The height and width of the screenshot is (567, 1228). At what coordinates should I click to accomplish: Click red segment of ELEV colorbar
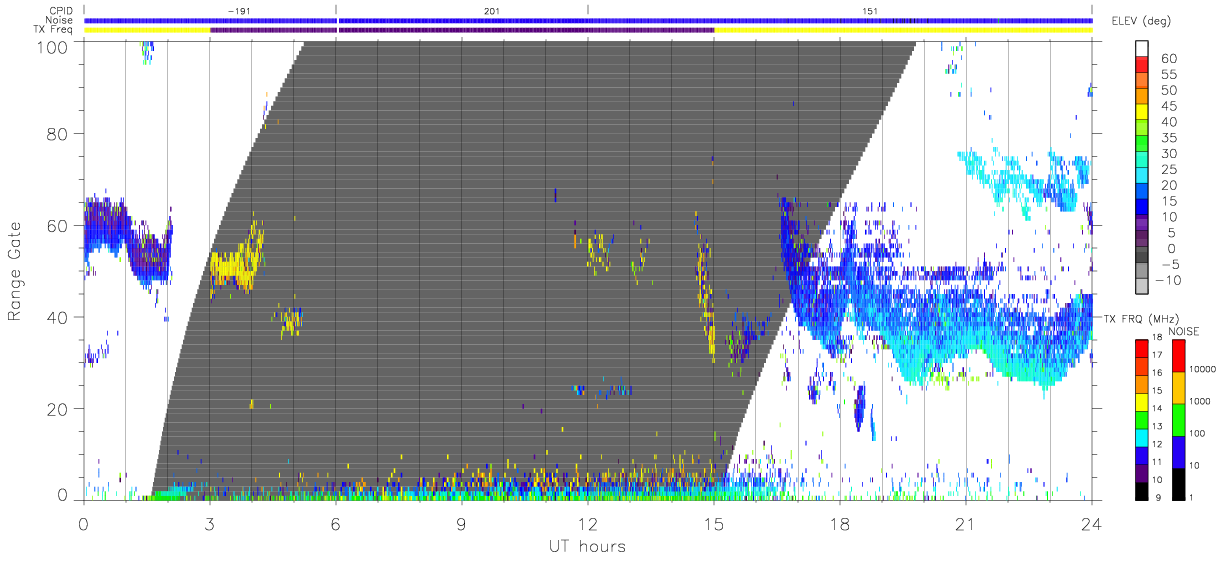click(1142, 65)
